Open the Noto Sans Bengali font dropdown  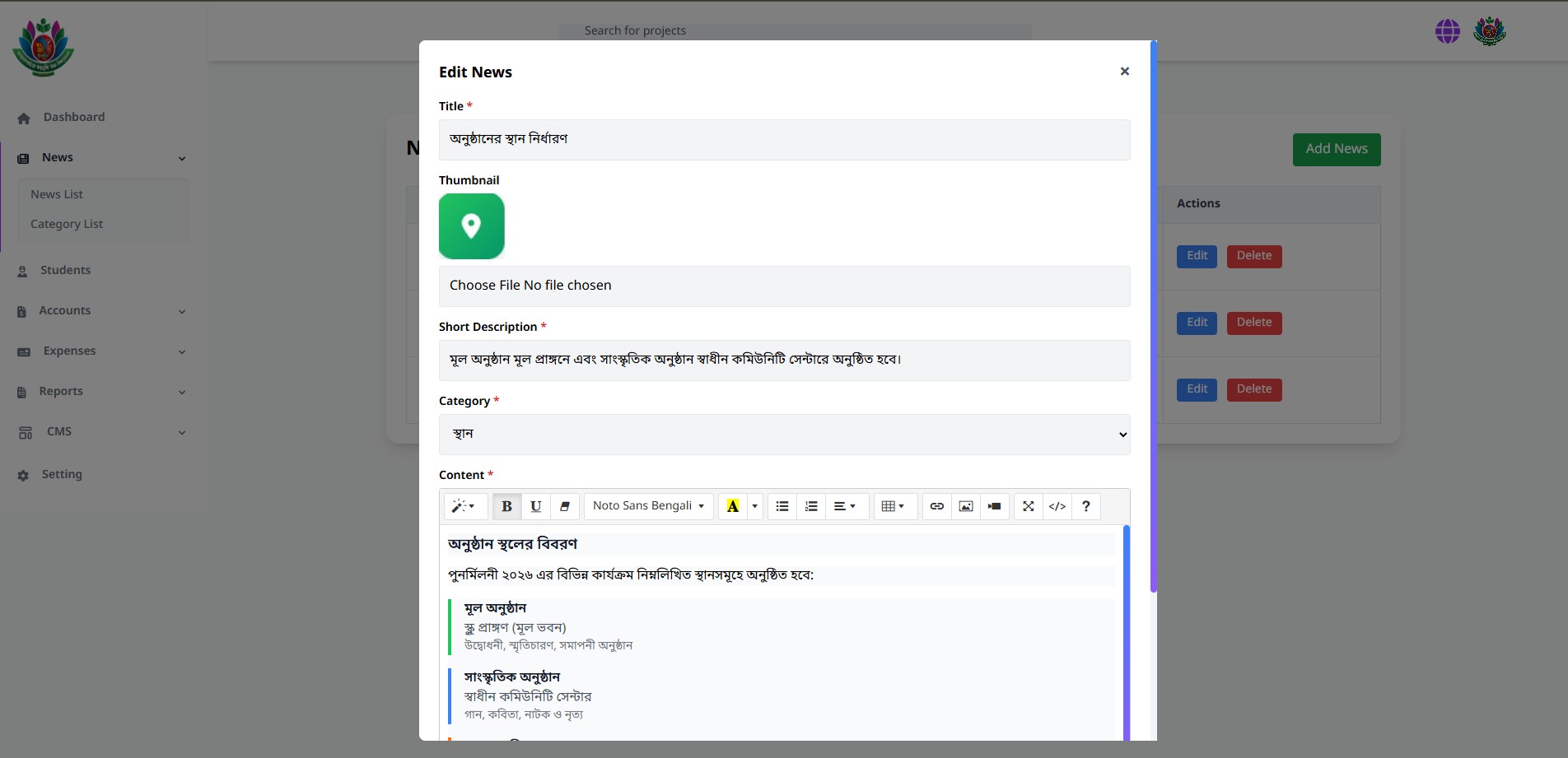coord(648,506)
